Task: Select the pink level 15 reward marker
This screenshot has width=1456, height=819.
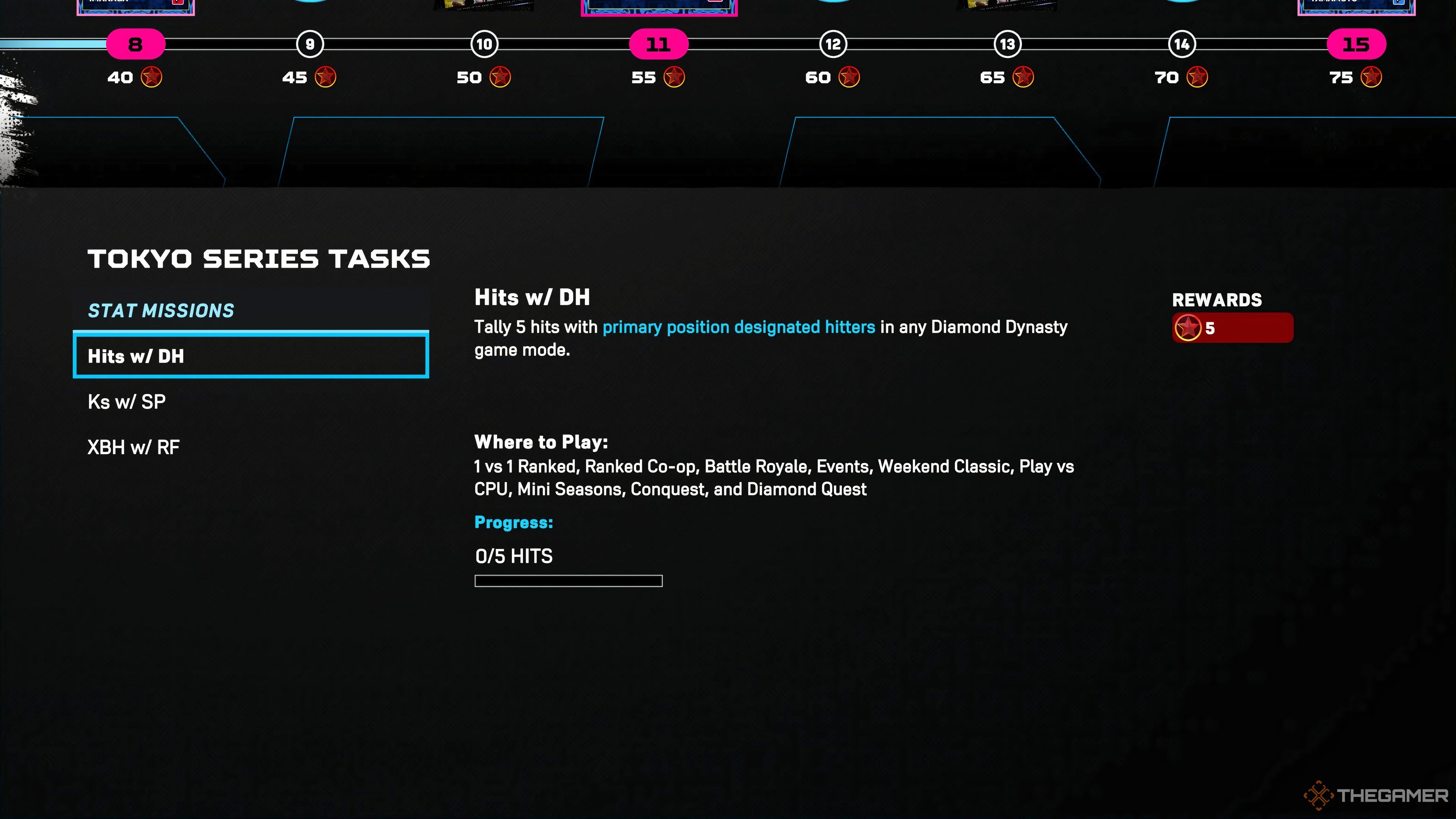Action: [x=1356, y=44]
